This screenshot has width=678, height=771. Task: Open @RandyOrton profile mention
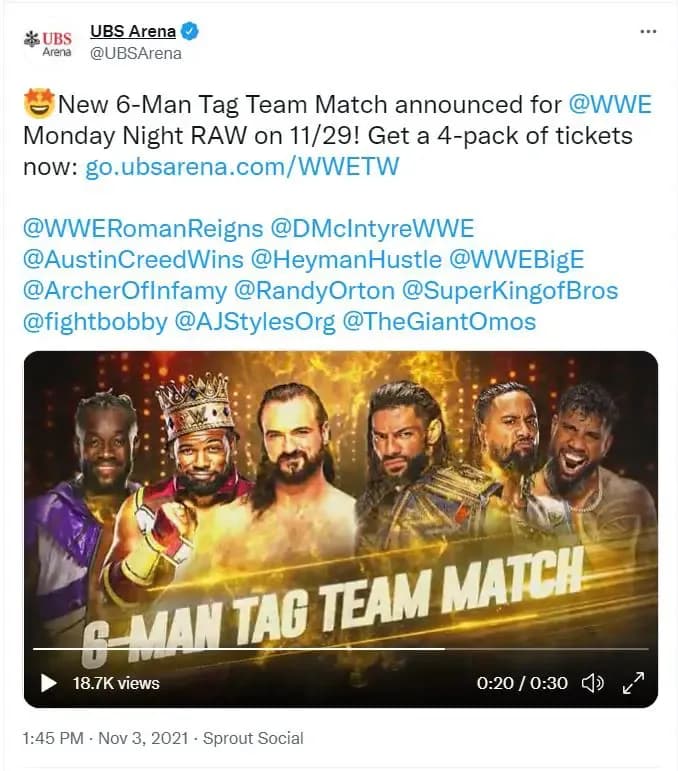coord(314,291)
